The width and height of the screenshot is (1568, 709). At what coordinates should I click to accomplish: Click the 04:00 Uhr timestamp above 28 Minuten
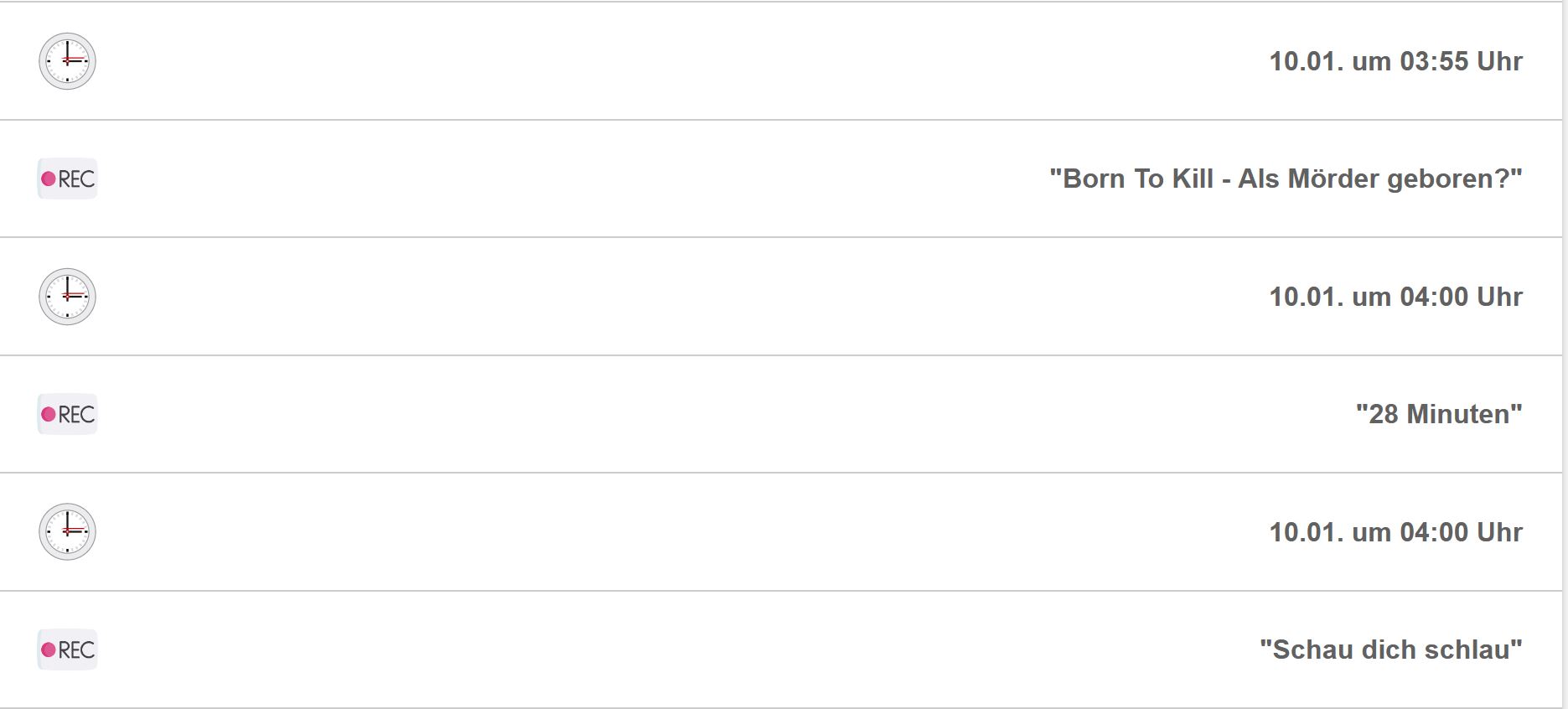click(x=1395, y=297)
